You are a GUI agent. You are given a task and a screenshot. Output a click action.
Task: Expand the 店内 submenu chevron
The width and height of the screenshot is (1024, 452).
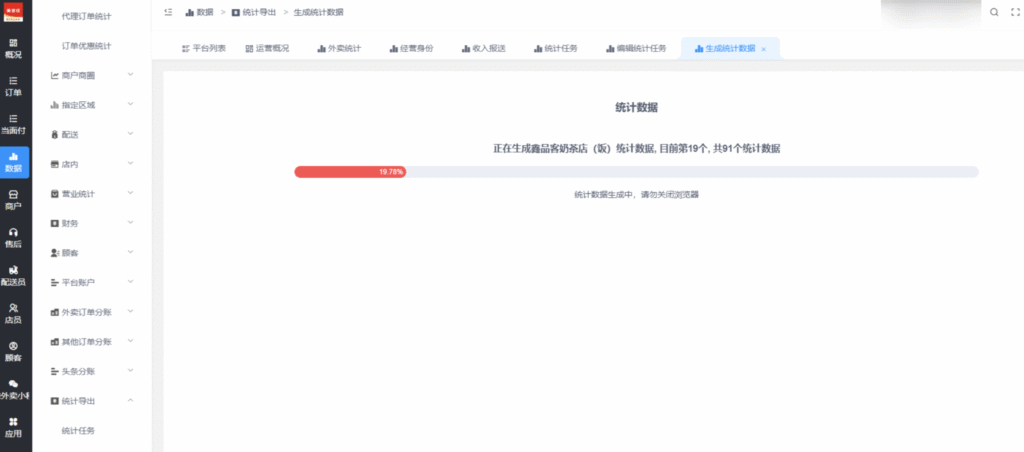(131, 164)
